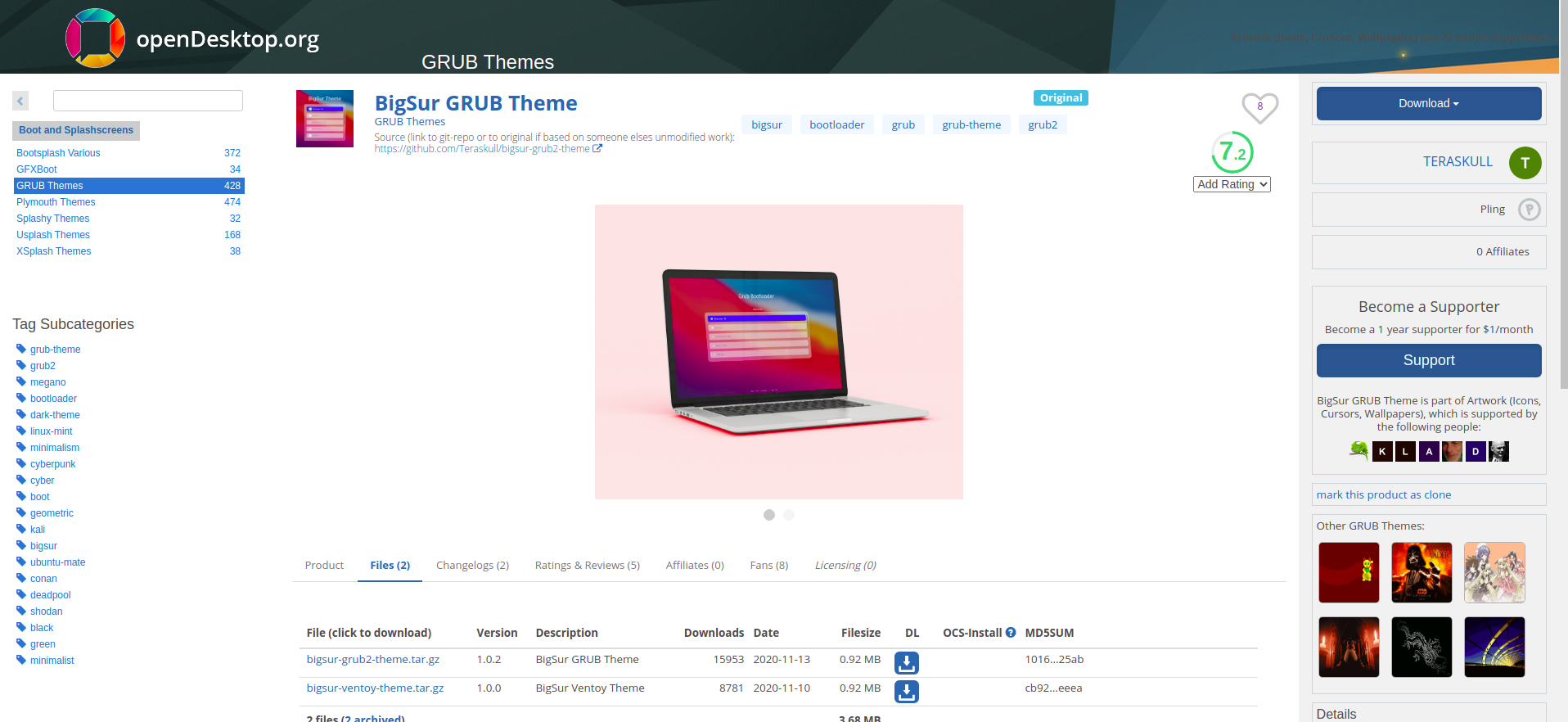Click the blue Support button
The image size is (1568, 722).
1429,360
